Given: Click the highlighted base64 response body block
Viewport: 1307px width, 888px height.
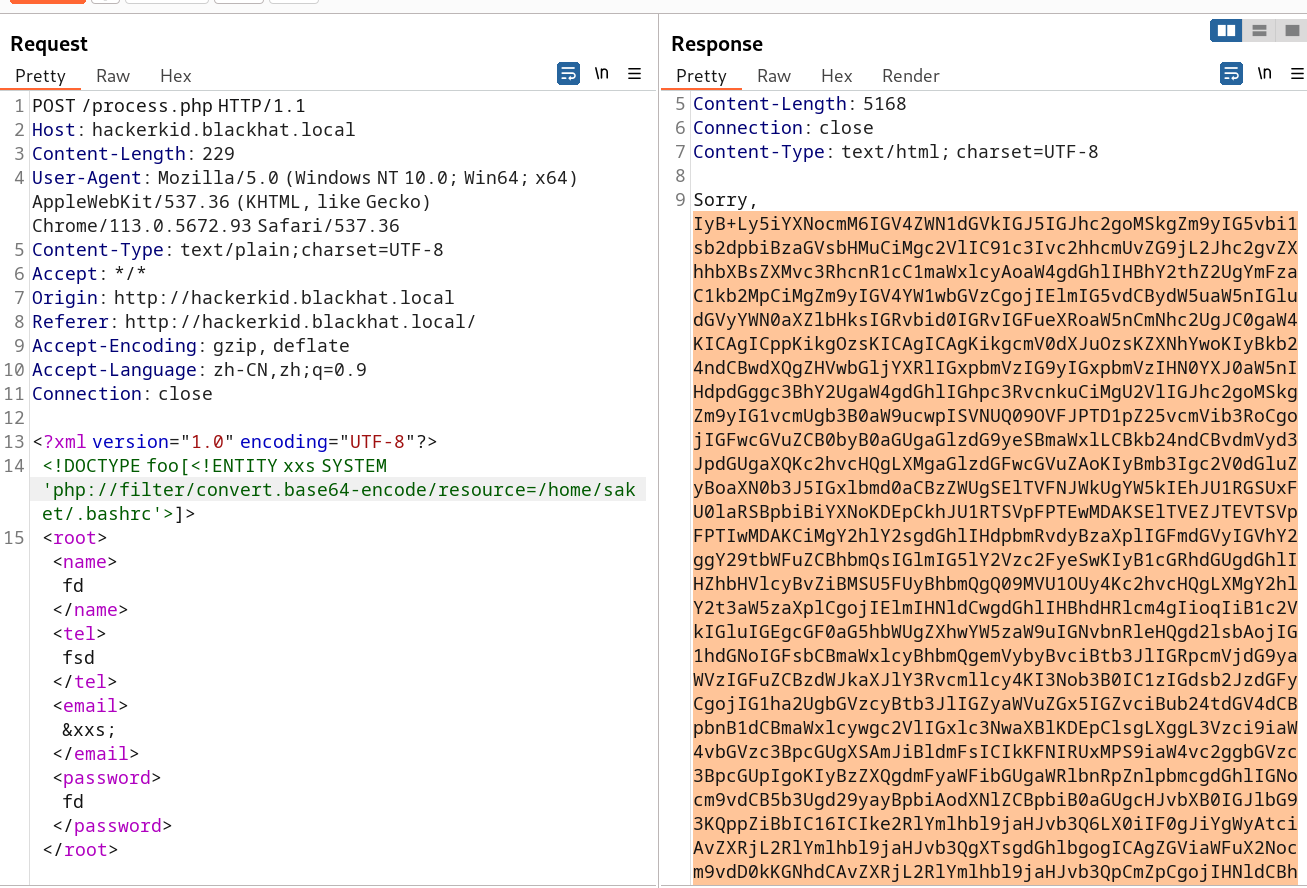Looking at the screenshot, I should [x=996, y=548].
